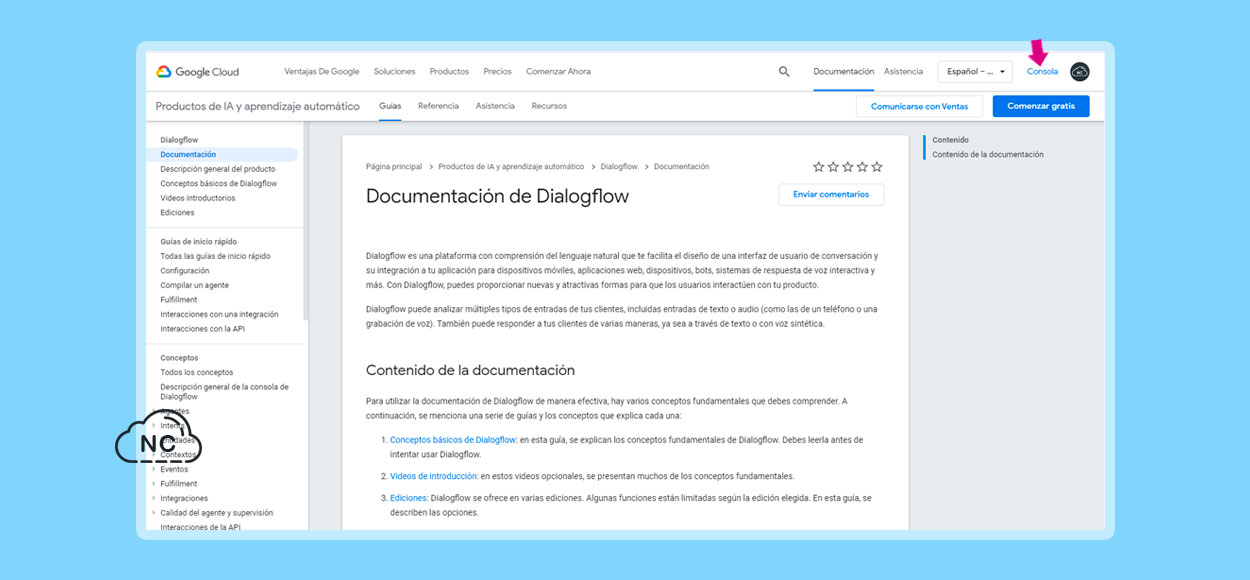Click Contenido in the right table of contents
The width and height of the screenshot is (1250, 580).
[x=950, y=140]
